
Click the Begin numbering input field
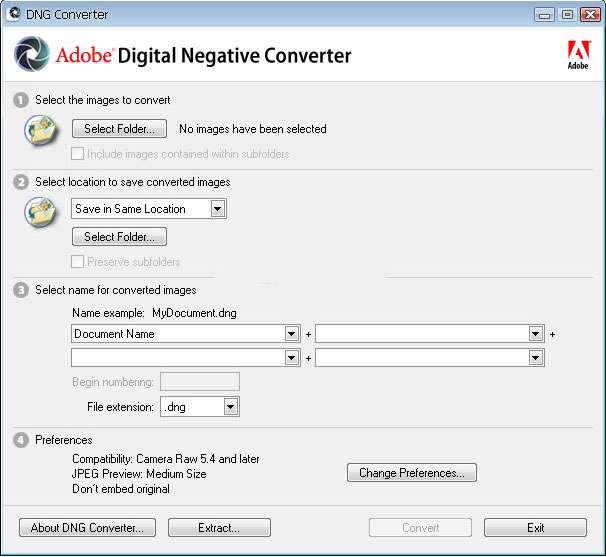tap(200, 382)
